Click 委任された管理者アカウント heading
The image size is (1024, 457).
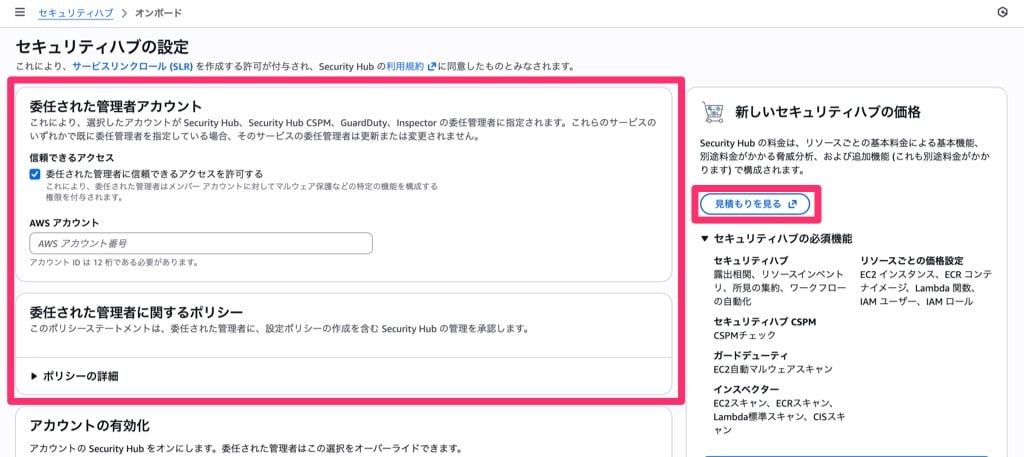(x=116, y=107)
